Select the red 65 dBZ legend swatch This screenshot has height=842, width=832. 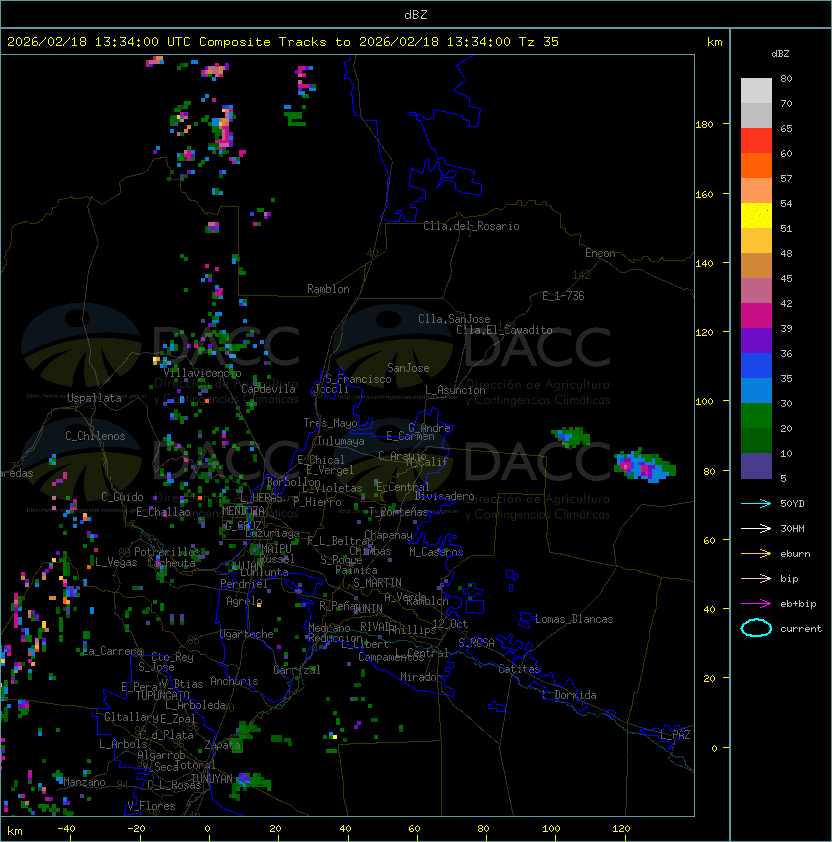point(756,141)
